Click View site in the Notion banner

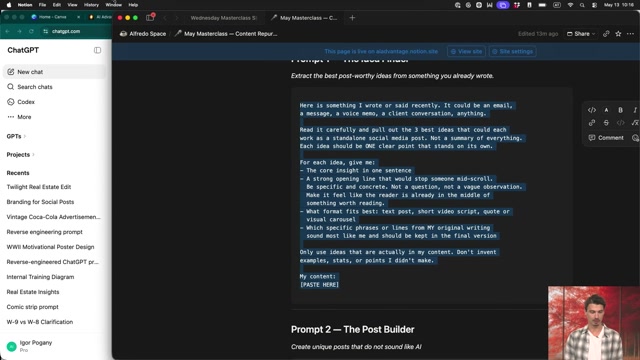coord(466,51)
